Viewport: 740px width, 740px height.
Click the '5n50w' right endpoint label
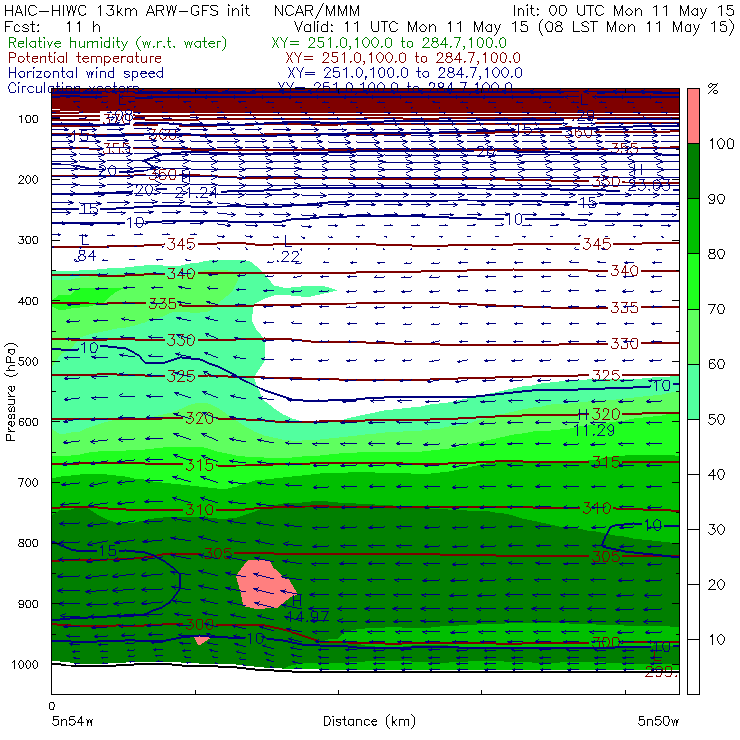tap(658, 721)
